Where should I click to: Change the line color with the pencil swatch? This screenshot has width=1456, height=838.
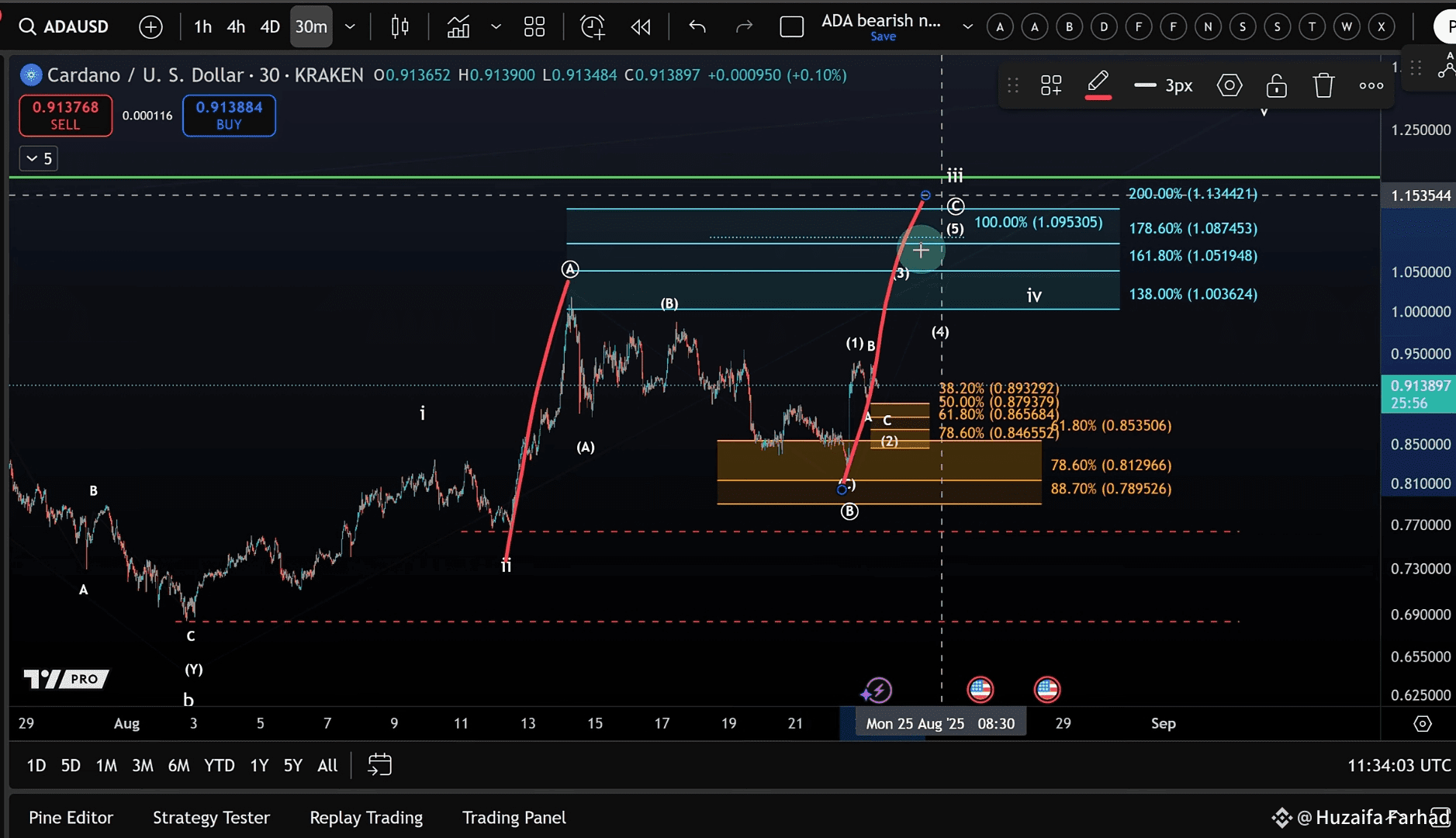pos(1098,84)
